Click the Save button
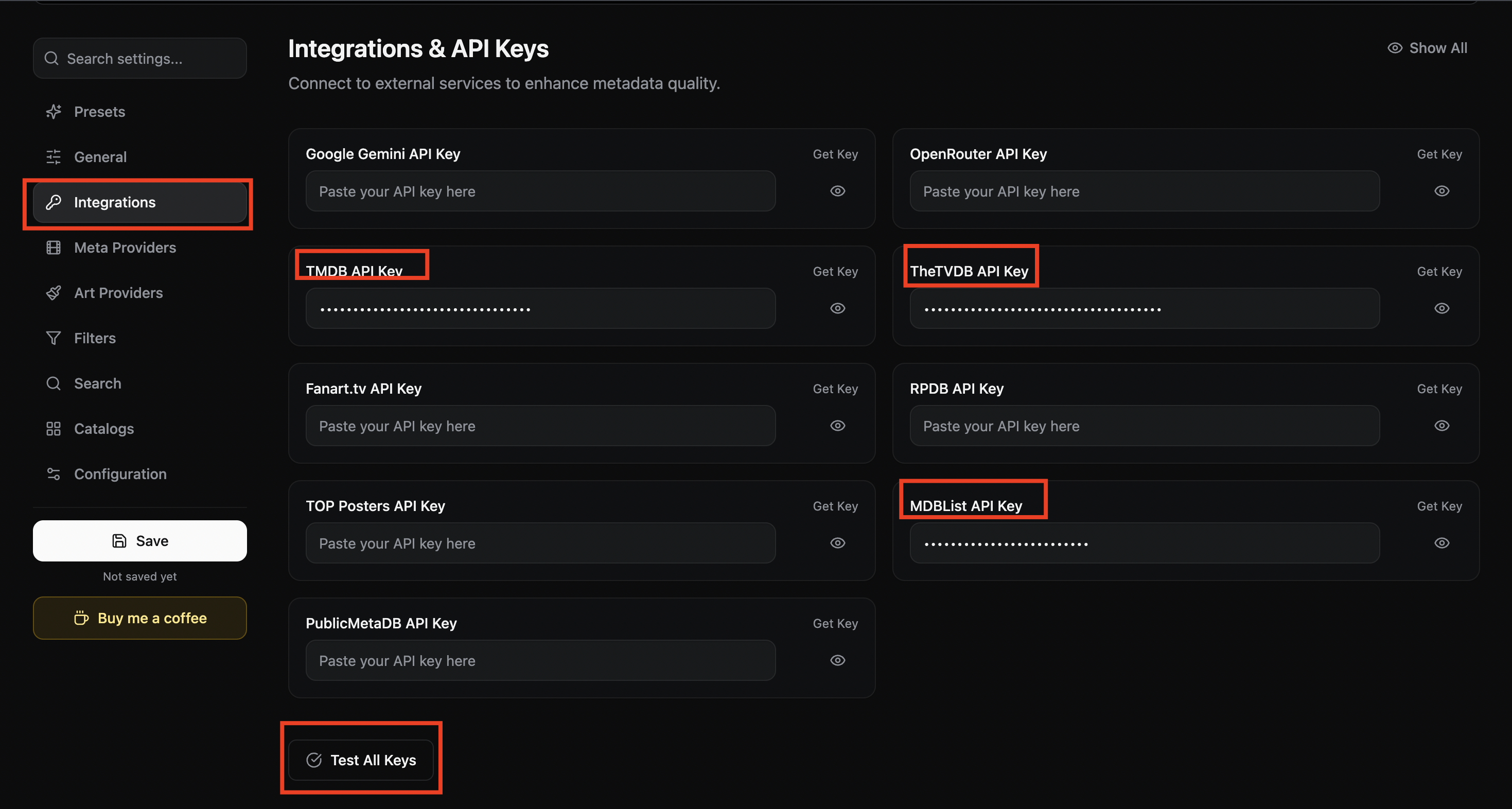 pyautogui.click(x=139, y=541)
